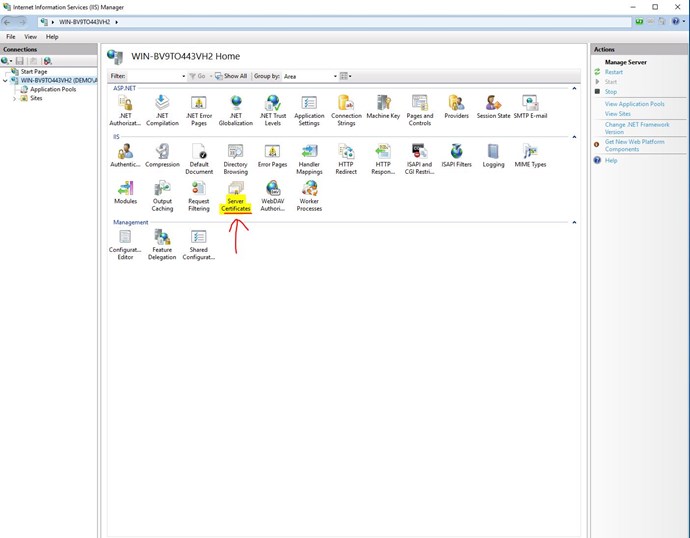Viewport: 690px width, 538px height.
Task: Open Application Settings feature
Action: point(309,110)
